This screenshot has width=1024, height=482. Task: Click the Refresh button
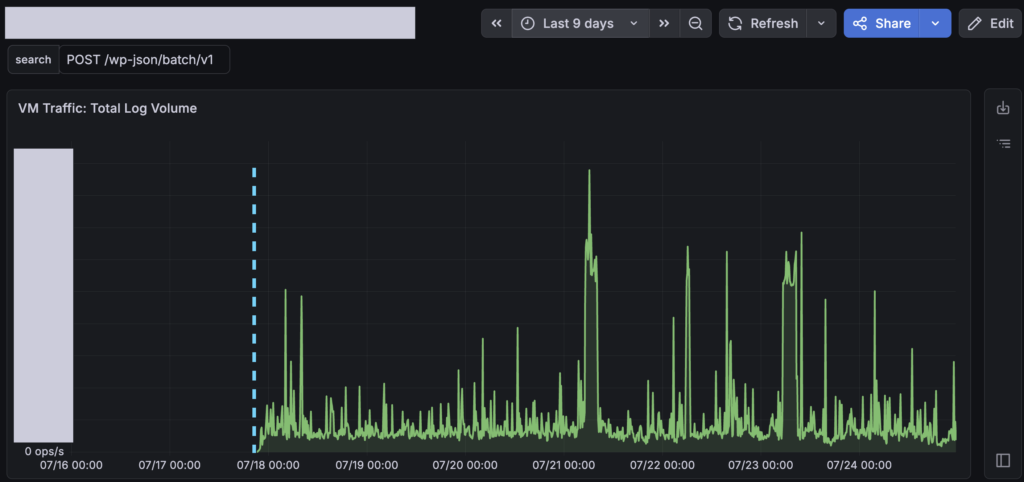(x=763, y=24)
